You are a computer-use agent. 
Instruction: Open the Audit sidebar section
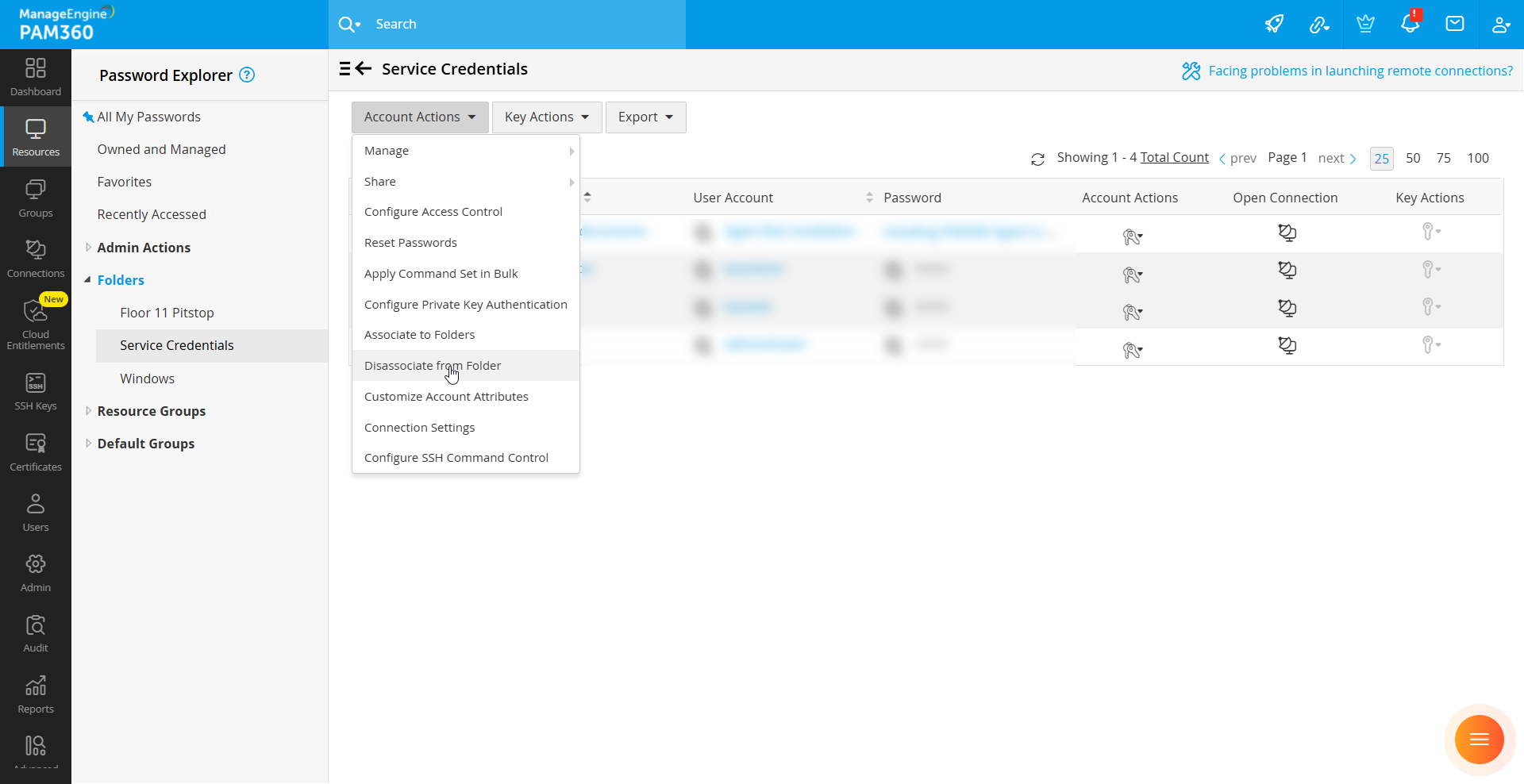[x=36, y=633]
